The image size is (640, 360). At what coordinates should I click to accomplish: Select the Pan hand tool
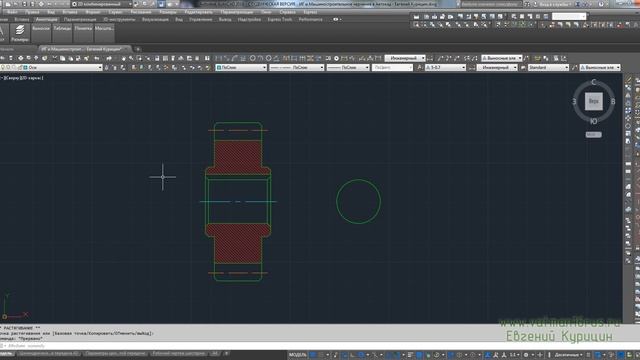123,58
